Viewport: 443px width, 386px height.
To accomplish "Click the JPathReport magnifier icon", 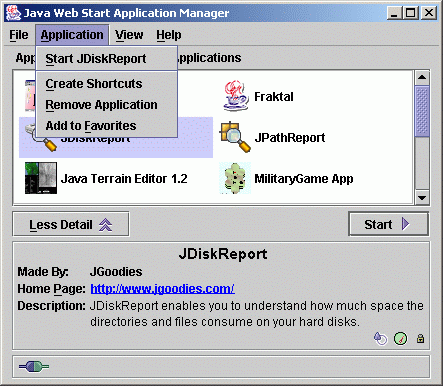I will pyautogui.click(x=235, y=137).
